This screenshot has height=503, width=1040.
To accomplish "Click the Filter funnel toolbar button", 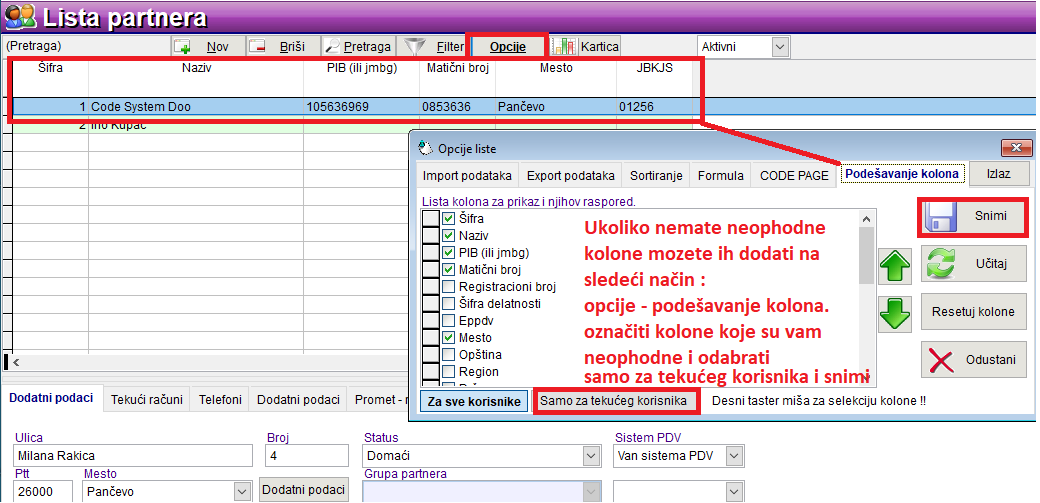I will click(x=434, y=46).
